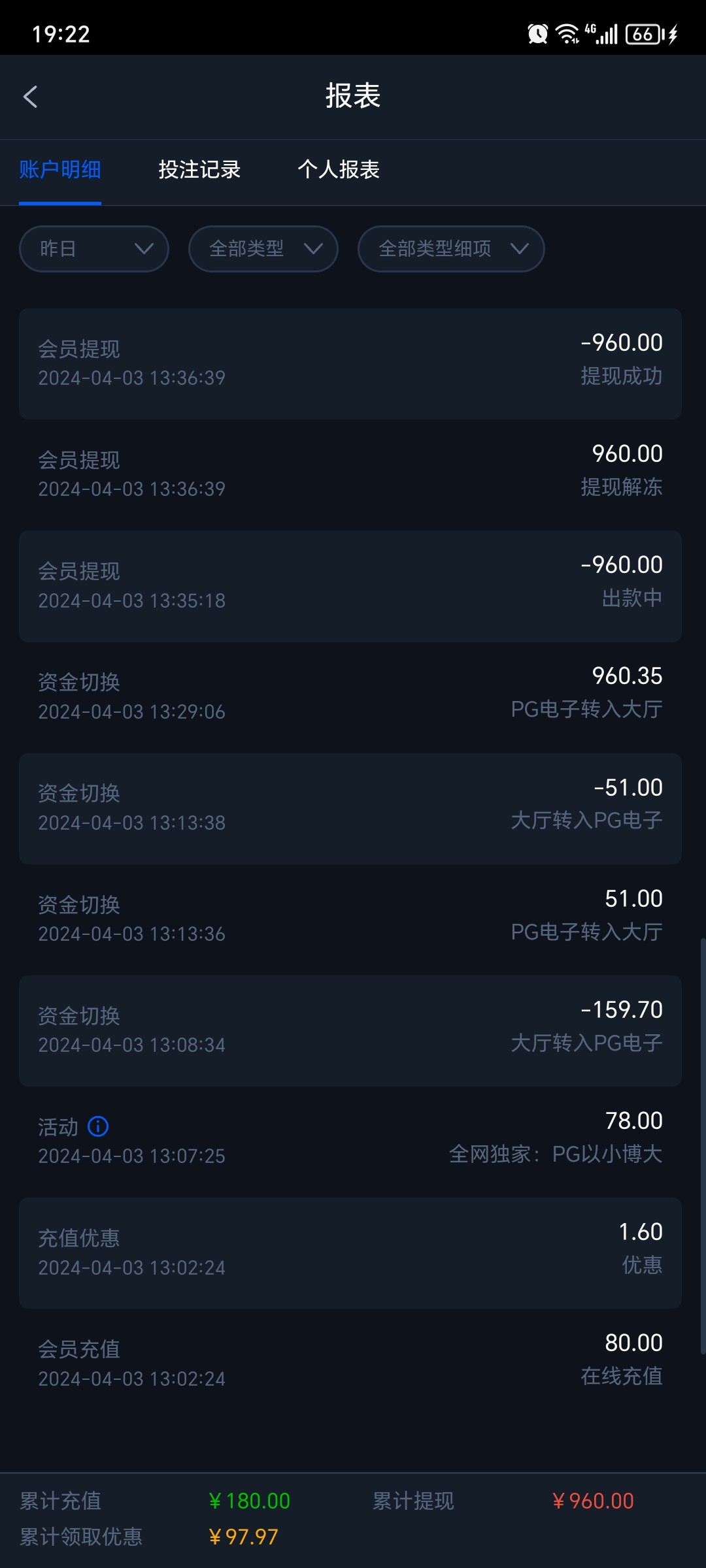Select the 账户明细 tab
The image size is (706, 1568).
click(60, 170)
